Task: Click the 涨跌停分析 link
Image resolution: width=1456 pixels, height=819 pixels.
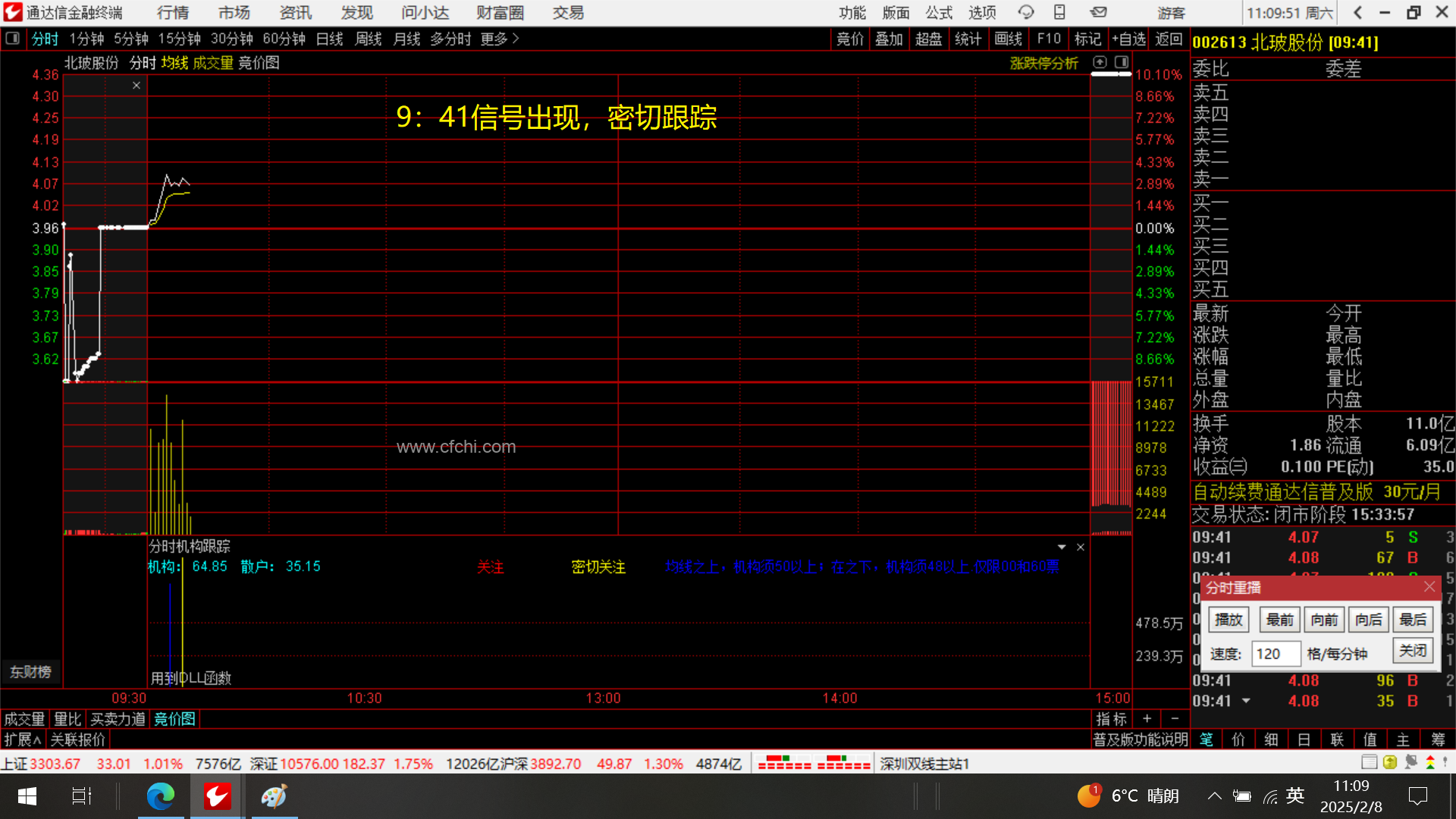Action: [1043, 63]
